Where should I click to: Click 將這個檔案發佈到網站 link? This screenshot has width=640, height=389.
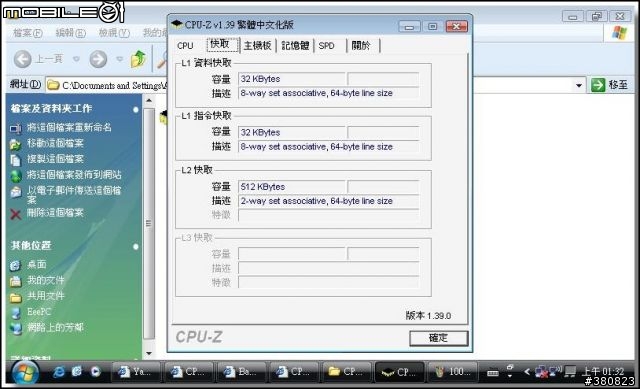(x=74, y=175)
